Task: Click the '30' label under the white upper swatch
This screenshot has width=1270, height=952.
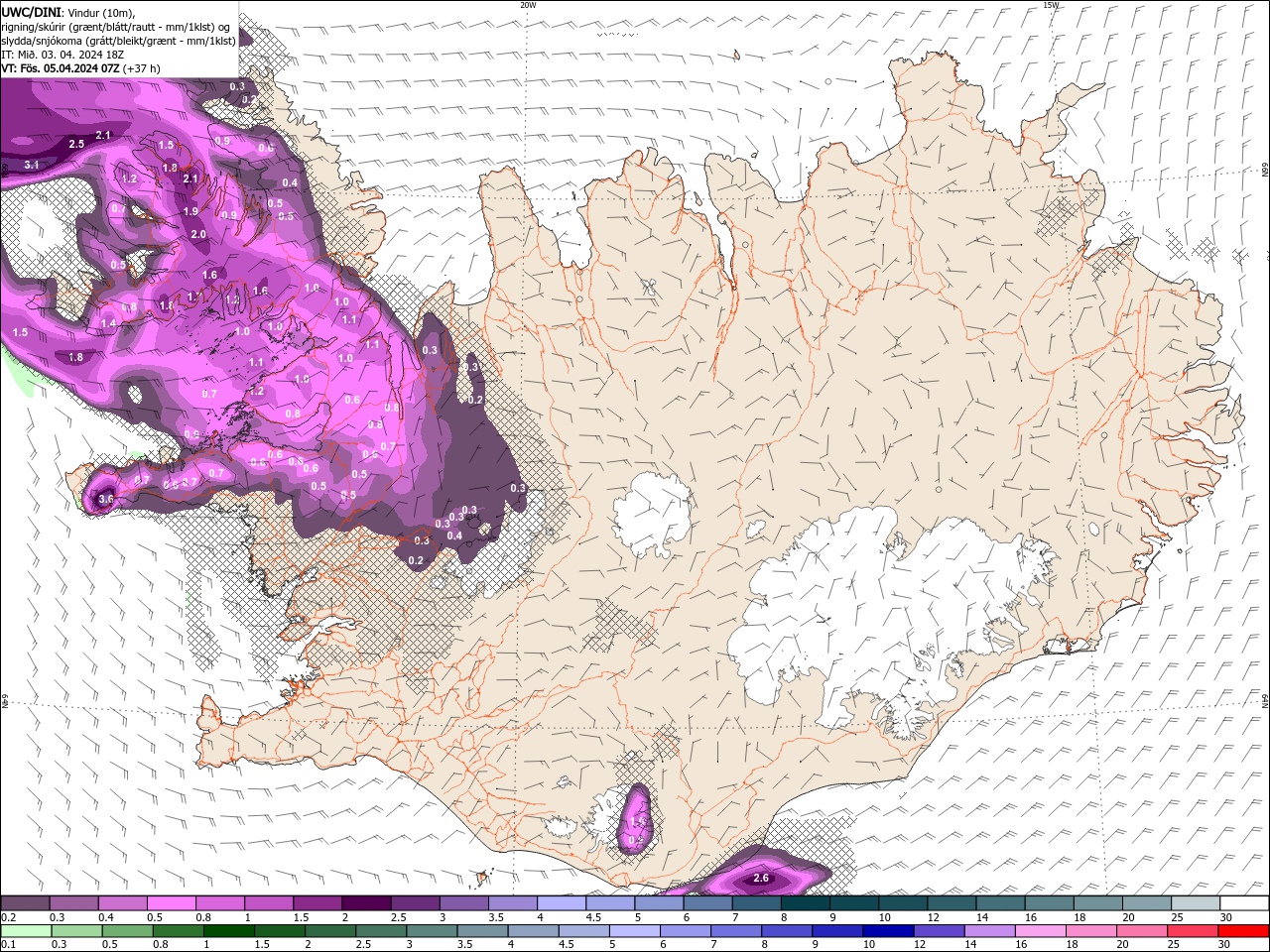Action: 1226,917
